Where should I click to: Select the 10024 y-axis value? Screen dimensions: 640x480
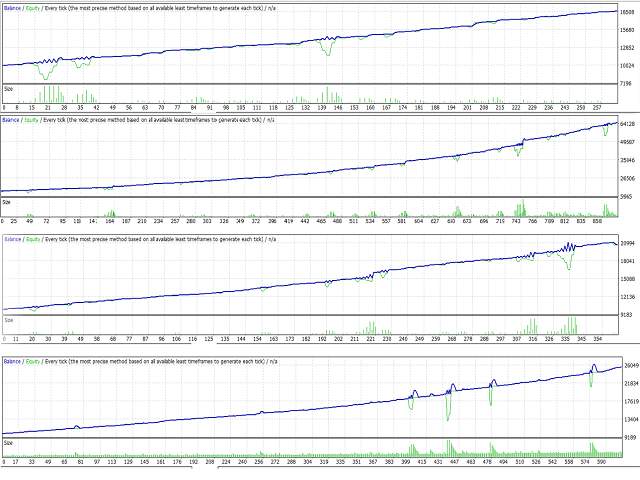point(627,66)
